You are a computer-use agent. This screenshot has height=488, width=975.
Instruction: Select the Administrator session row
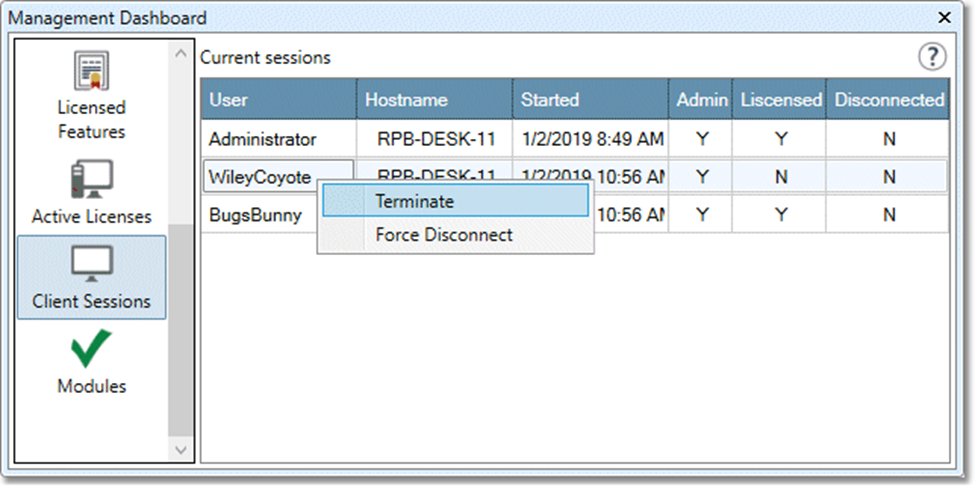click(x=262, y=139)
